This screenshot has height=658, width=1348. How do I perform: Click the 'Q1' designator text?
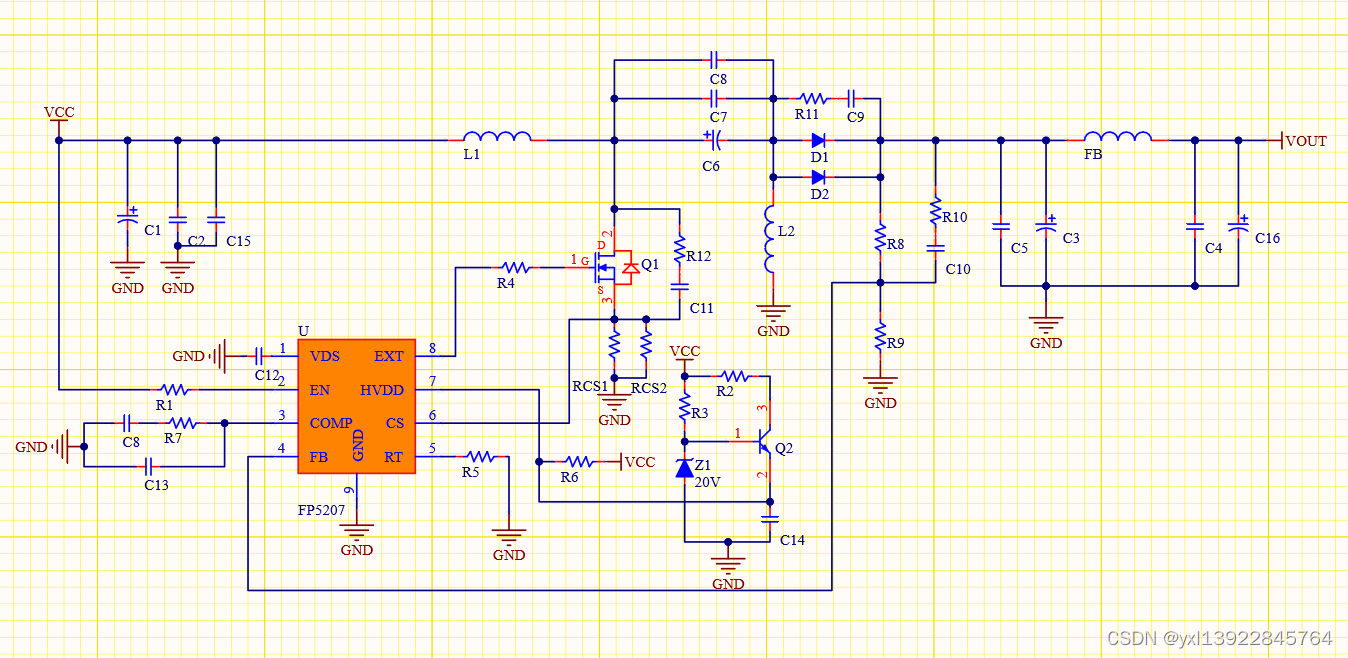[x=650, y=264]
